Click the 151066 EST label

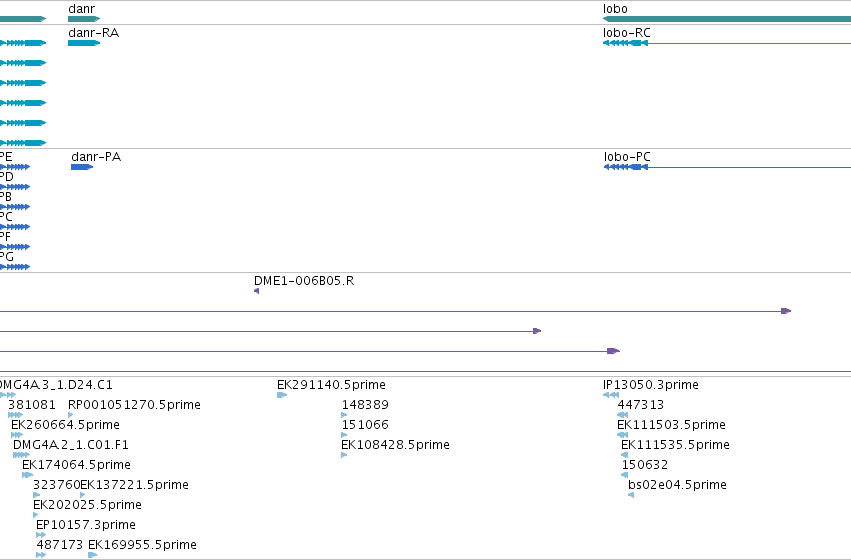pos(365,424)
